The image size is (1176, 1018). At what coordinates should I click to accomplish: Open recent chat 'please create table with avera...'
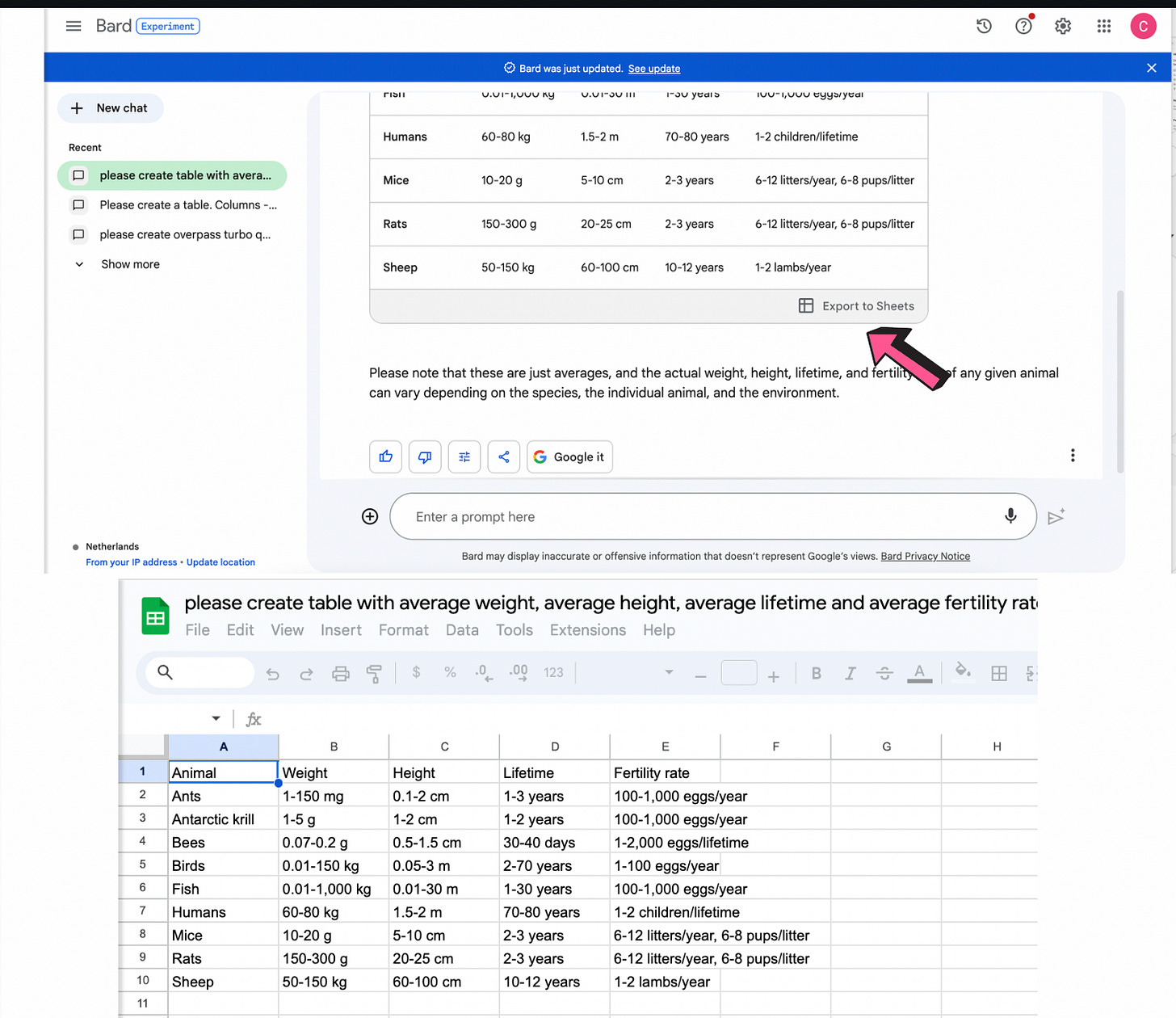click(172, 175)
